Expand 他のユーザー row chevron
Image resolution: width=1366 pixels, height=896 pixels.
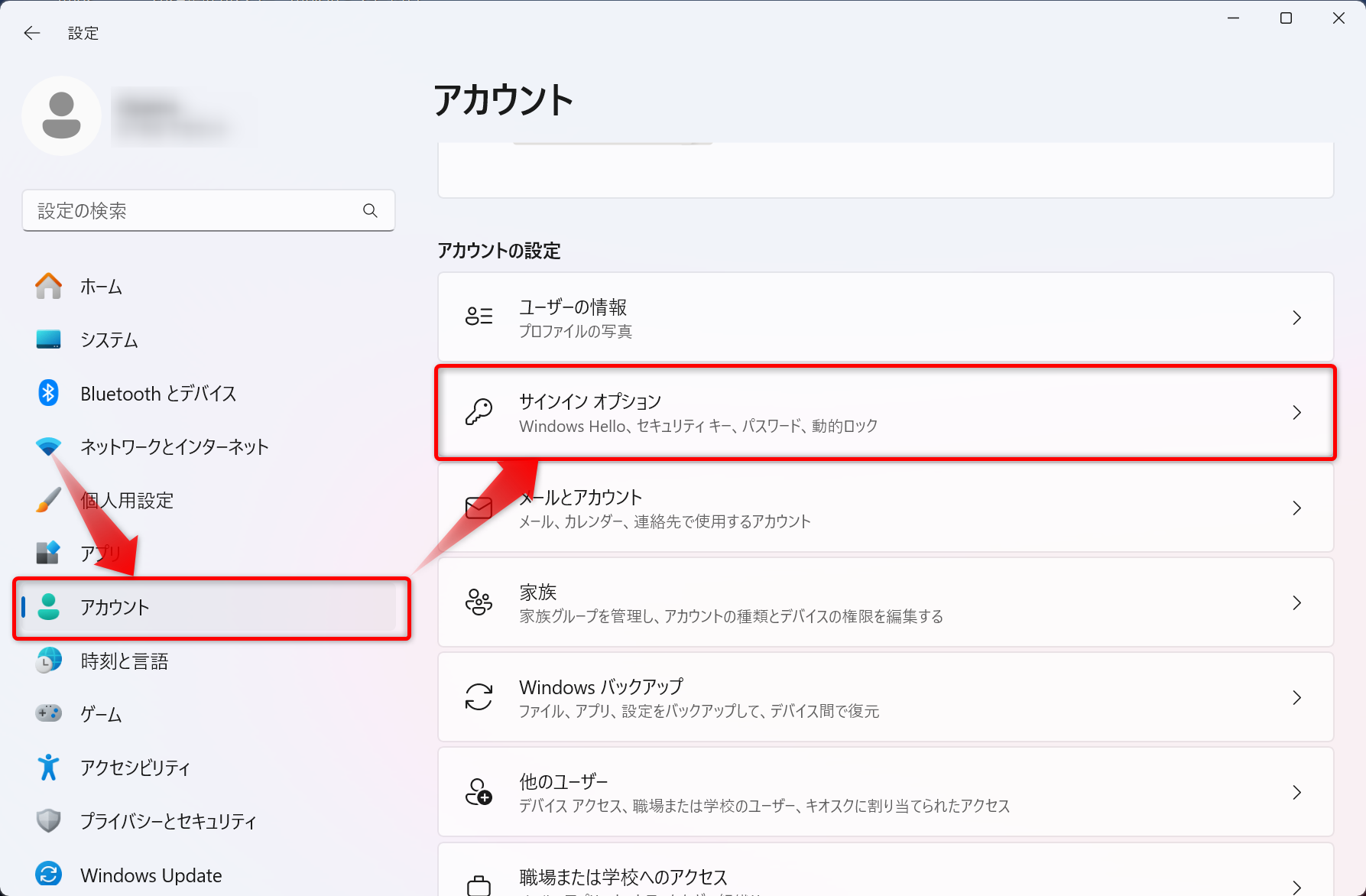click(x=1296, y=793)
